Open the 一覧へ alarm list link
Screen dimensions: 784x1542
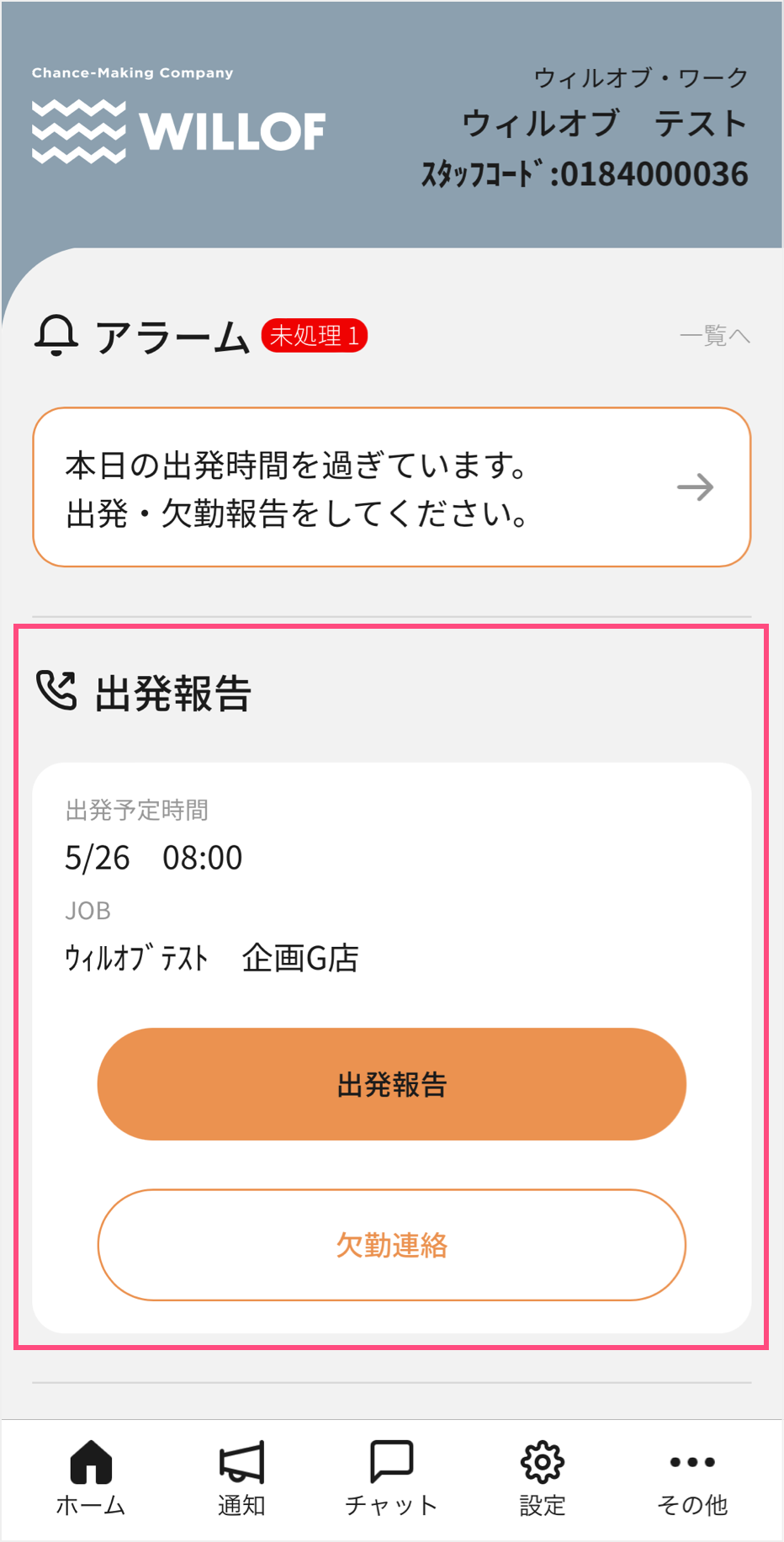pos(714,337)
